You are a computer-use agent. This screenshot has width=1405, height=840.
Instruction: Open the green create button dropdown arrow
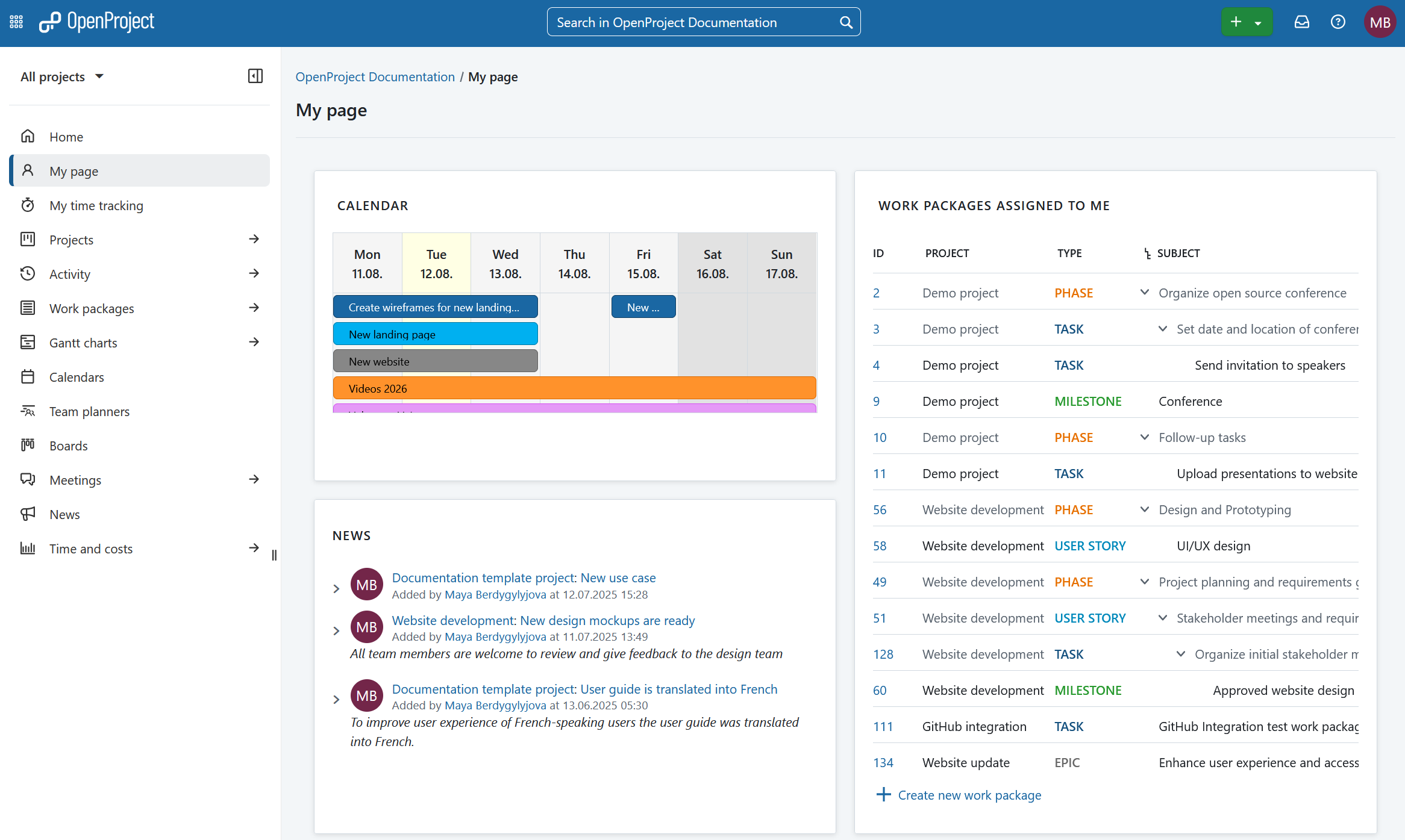click(1257, 21)
